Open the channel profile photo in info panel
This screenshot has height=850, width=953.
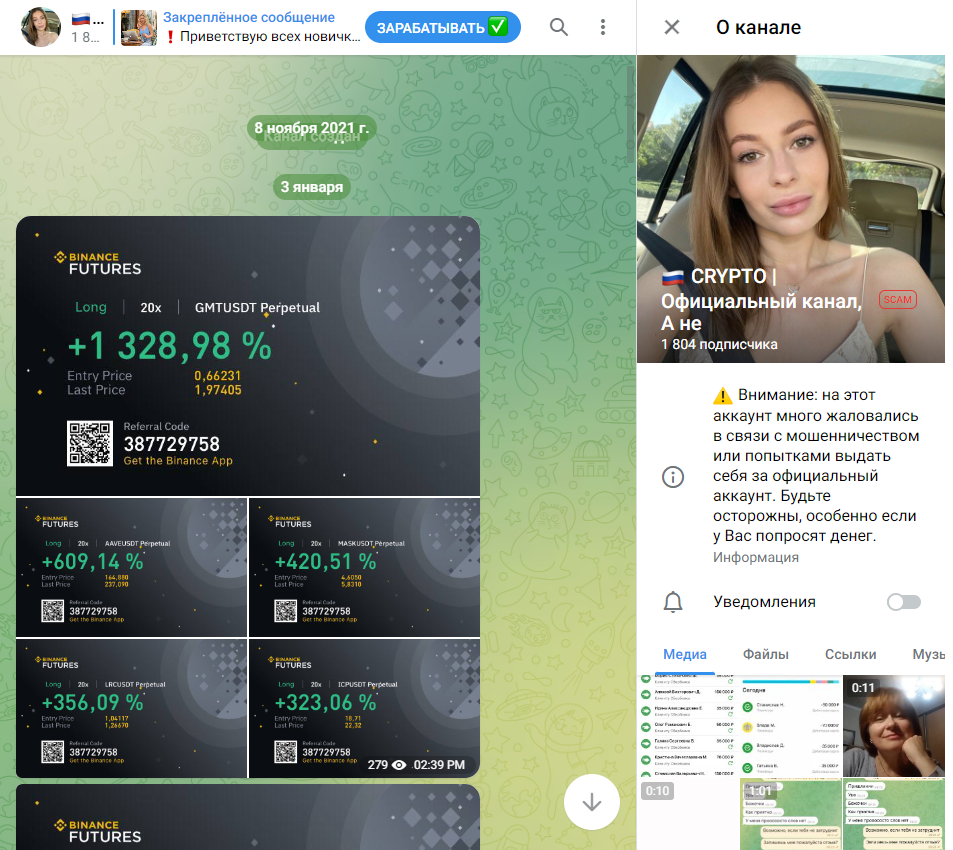[x=791, y=209]
